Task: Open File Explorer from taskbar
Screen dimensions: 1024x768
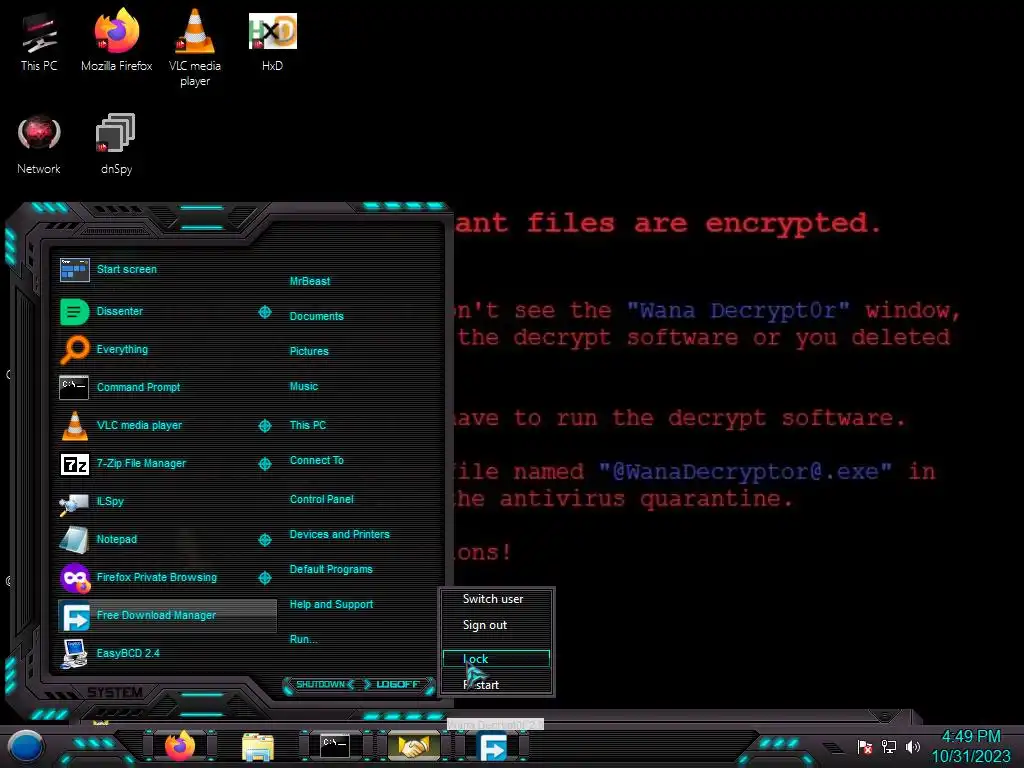Action: 258,746
